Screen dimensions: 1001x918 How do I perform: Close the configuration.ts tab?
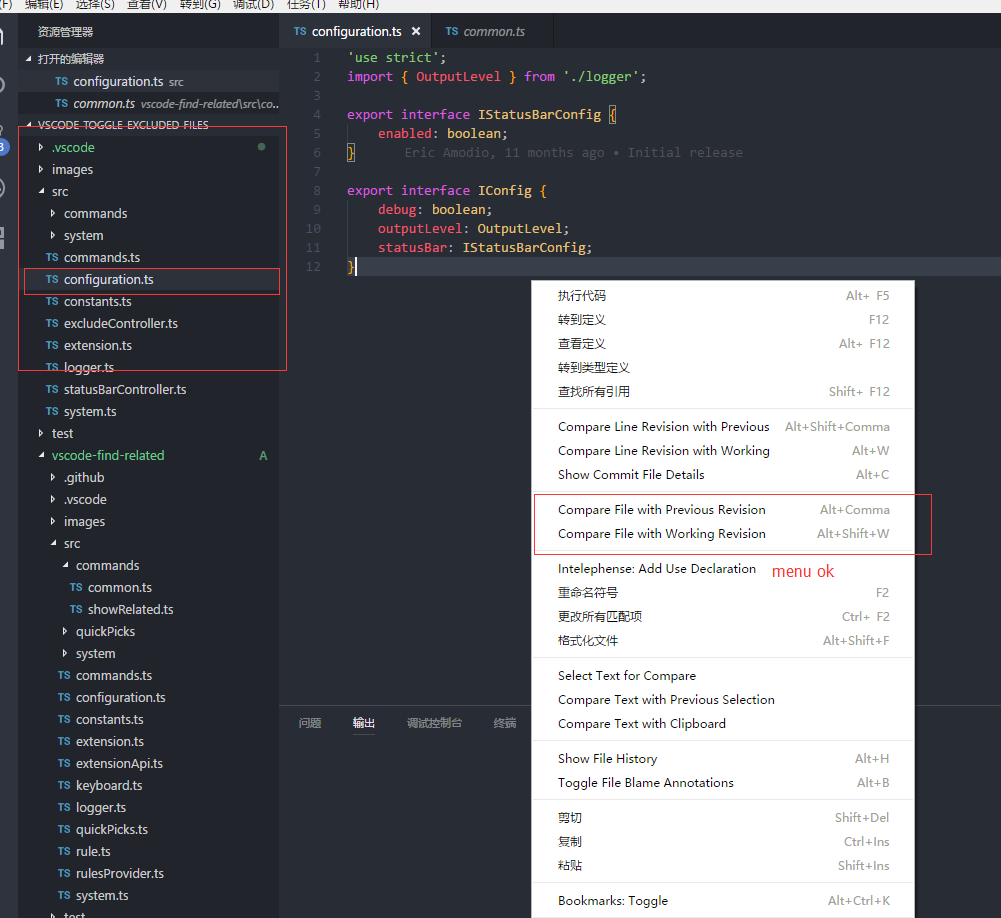pos(417,31)
